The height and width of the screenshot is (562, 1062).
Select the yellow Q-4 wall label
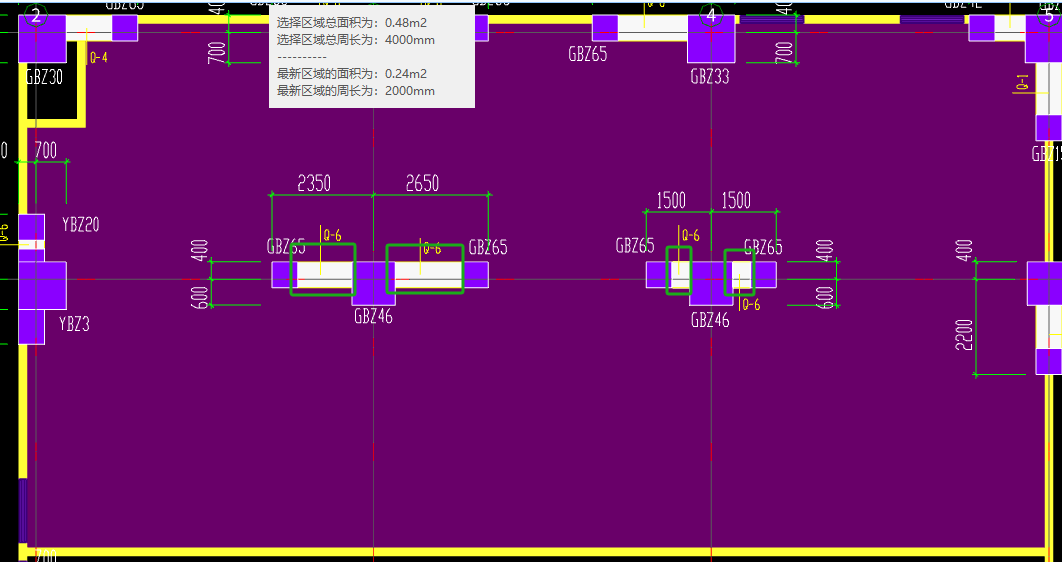[99, 58]
